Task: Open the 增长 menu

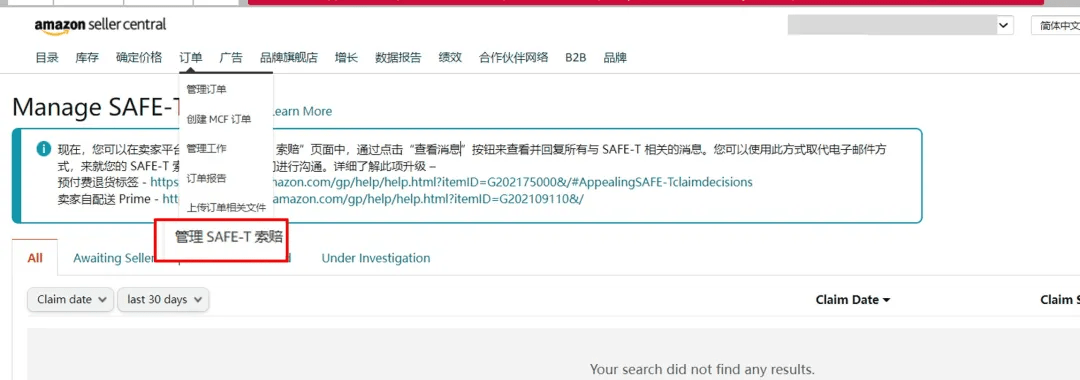Action: [346, 58]
